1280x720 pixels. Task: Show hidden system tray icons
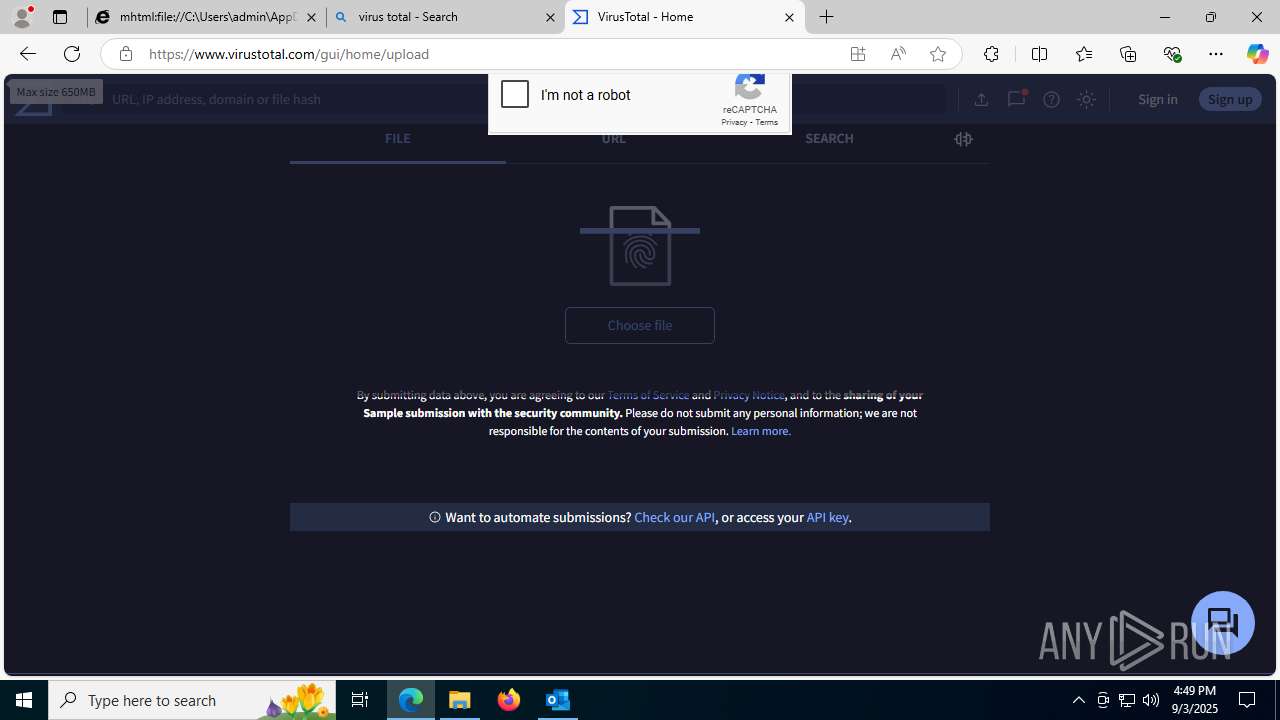click(1079, 700)
